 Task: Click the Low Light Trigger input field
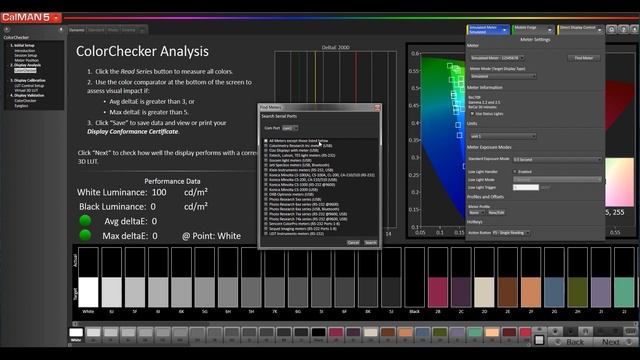(526, 187)
